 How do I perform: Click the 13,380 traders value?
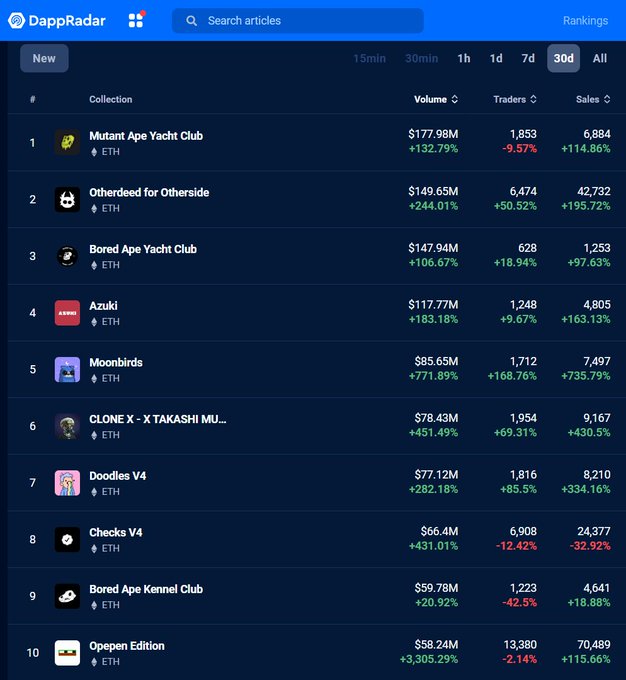[x=520, y=645]
